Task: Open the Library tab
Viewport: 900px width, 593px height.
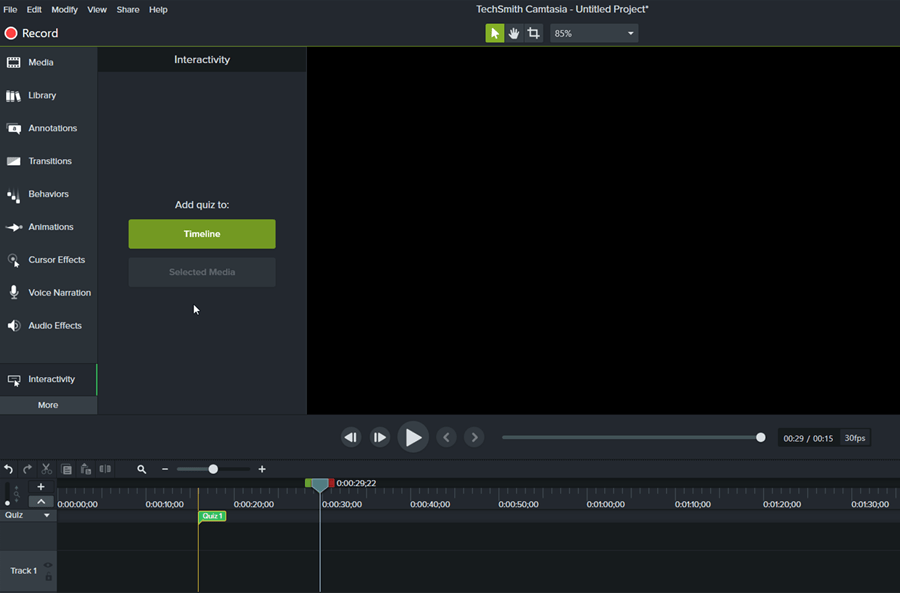Action: [48, 95]
